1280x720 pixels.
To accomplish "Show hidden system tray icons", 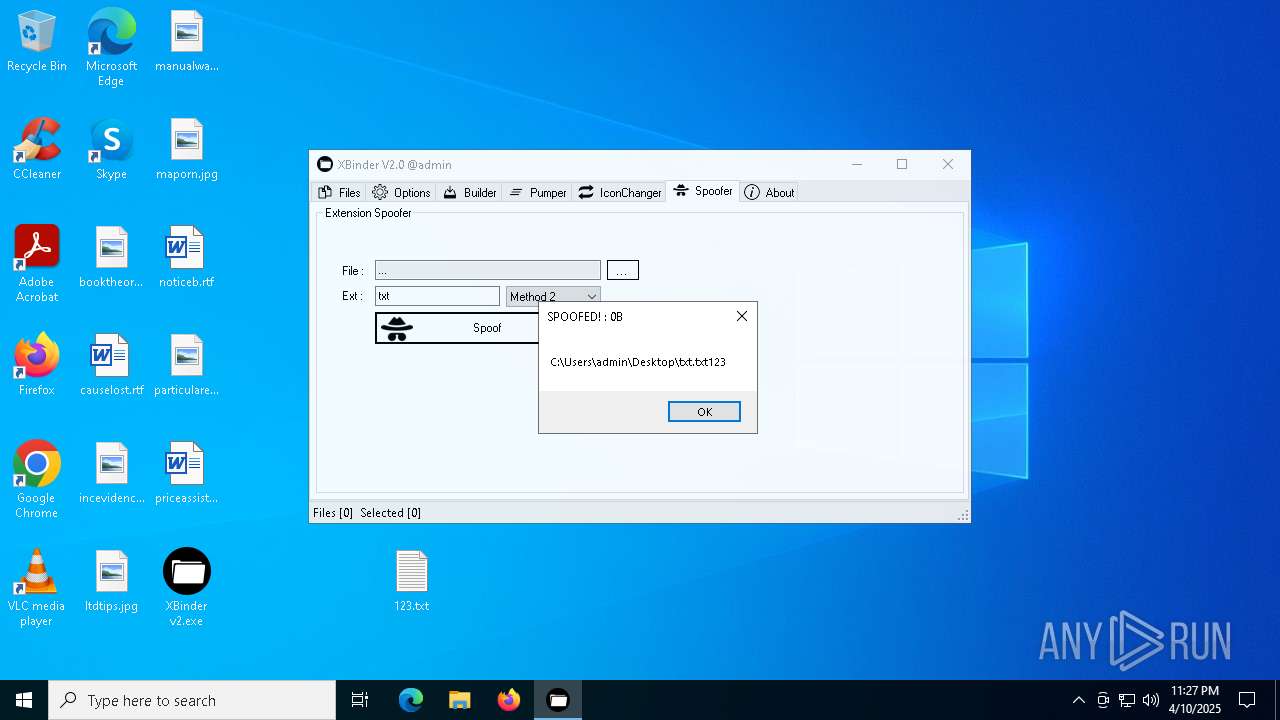I will [1078, 700].
